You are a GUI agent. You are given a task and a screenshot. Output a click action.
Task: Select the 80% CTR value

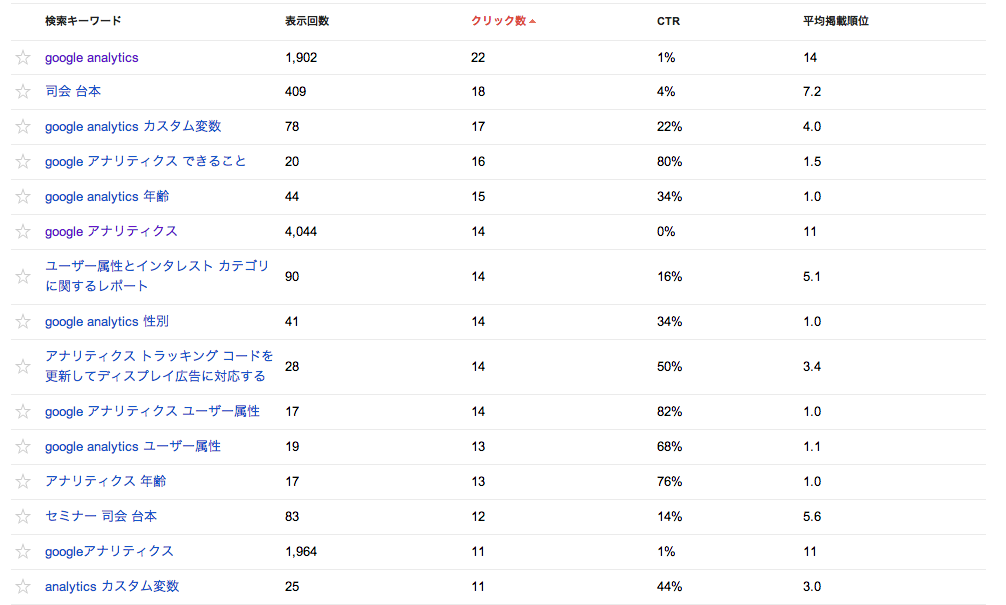point(669,162)
